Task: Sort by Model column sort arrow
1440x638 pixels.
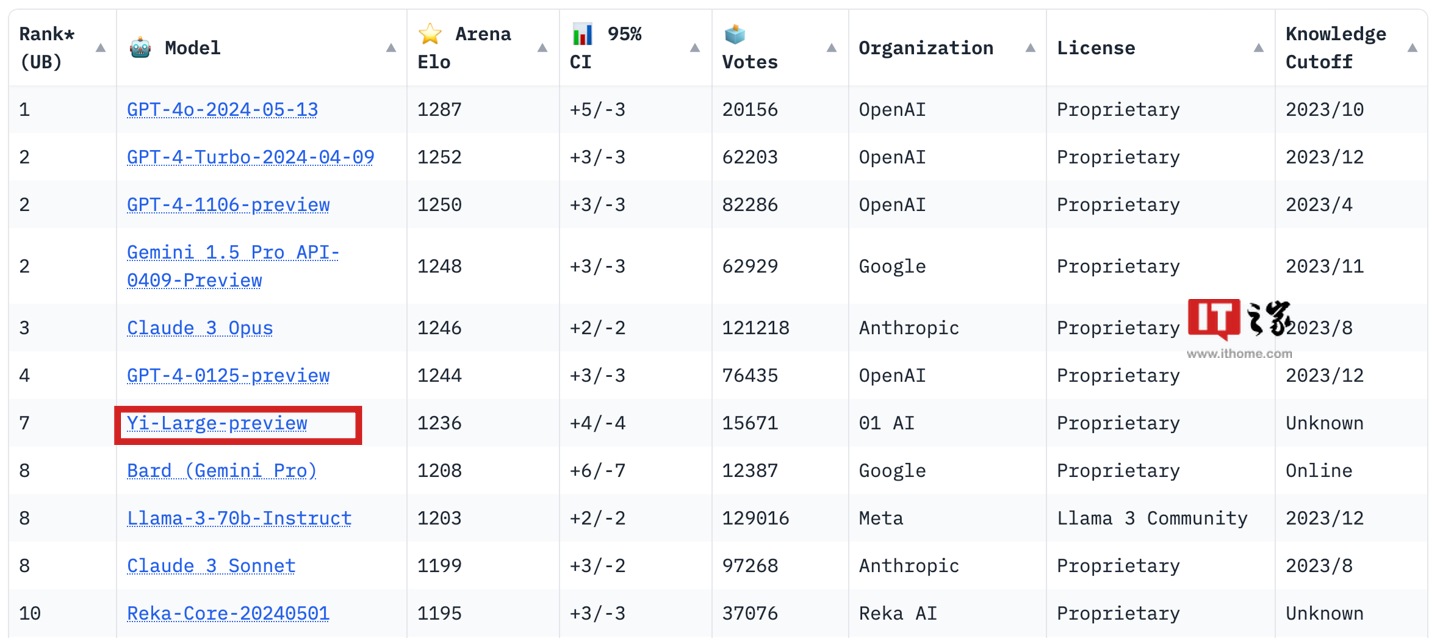Action: tap(391, 48)
